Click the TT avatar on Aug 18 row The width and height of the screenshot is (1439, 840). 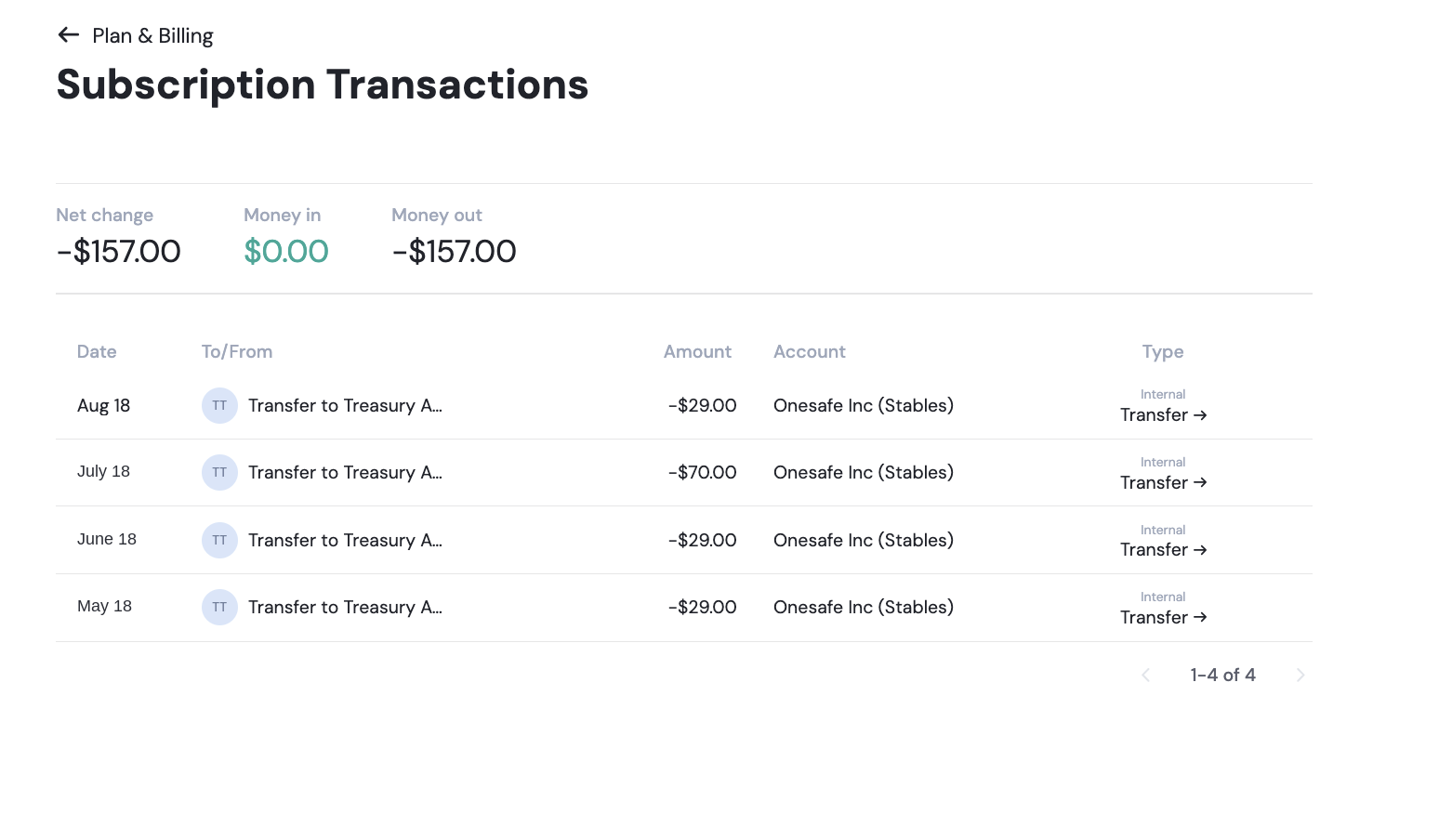click(x=219, y=405)
